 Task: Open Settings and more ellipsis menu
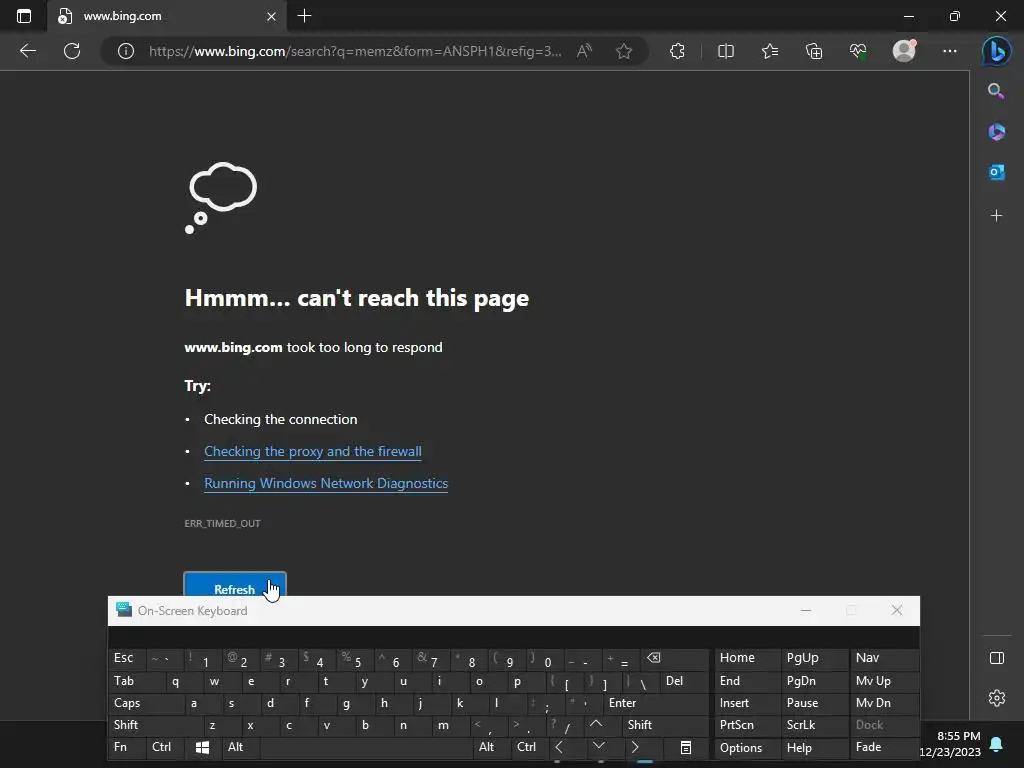(x=950, y=51)
